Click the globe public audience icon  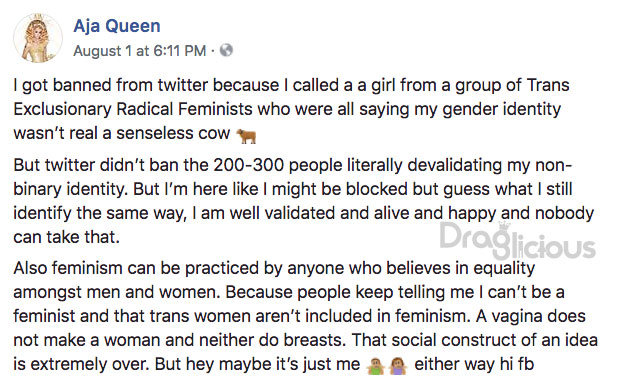click(x=226, y=50)
